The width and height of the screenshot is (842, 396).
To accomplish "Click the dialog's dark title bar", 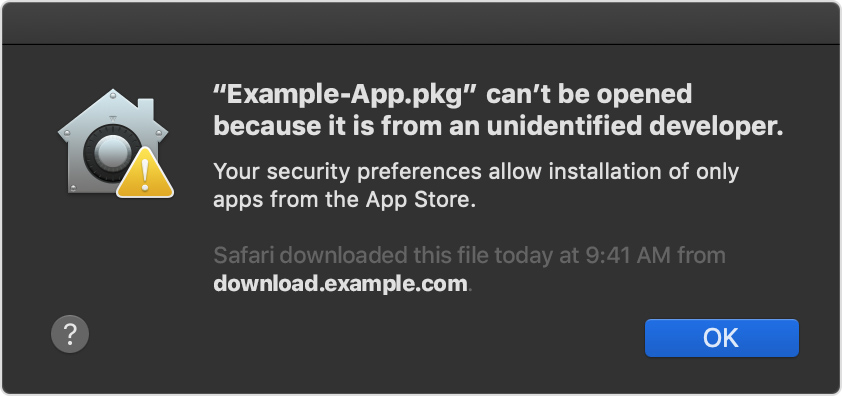I will (421, 23).
